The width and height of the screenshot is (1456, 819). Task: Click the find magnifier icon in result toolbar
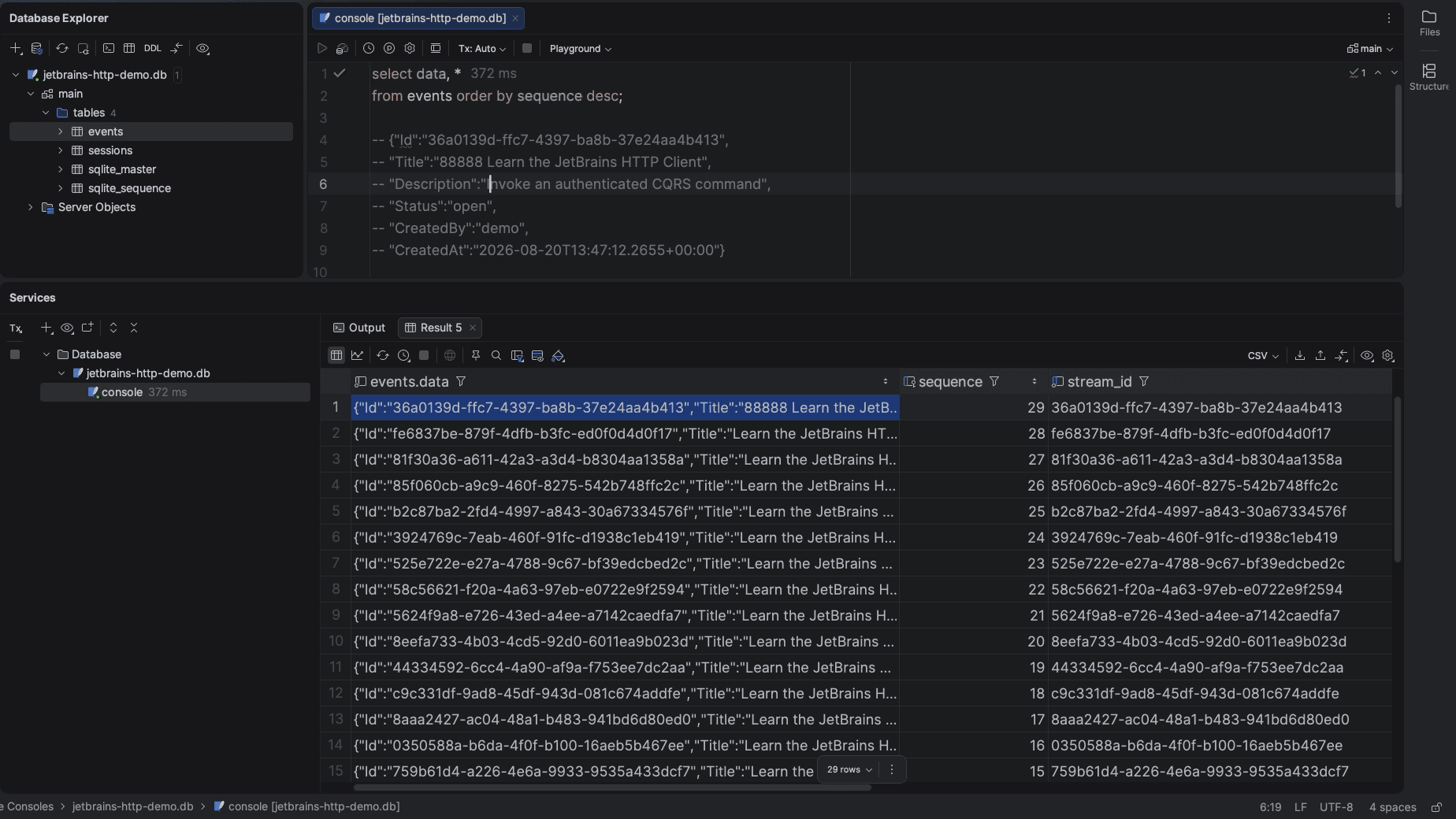point(496,356)
